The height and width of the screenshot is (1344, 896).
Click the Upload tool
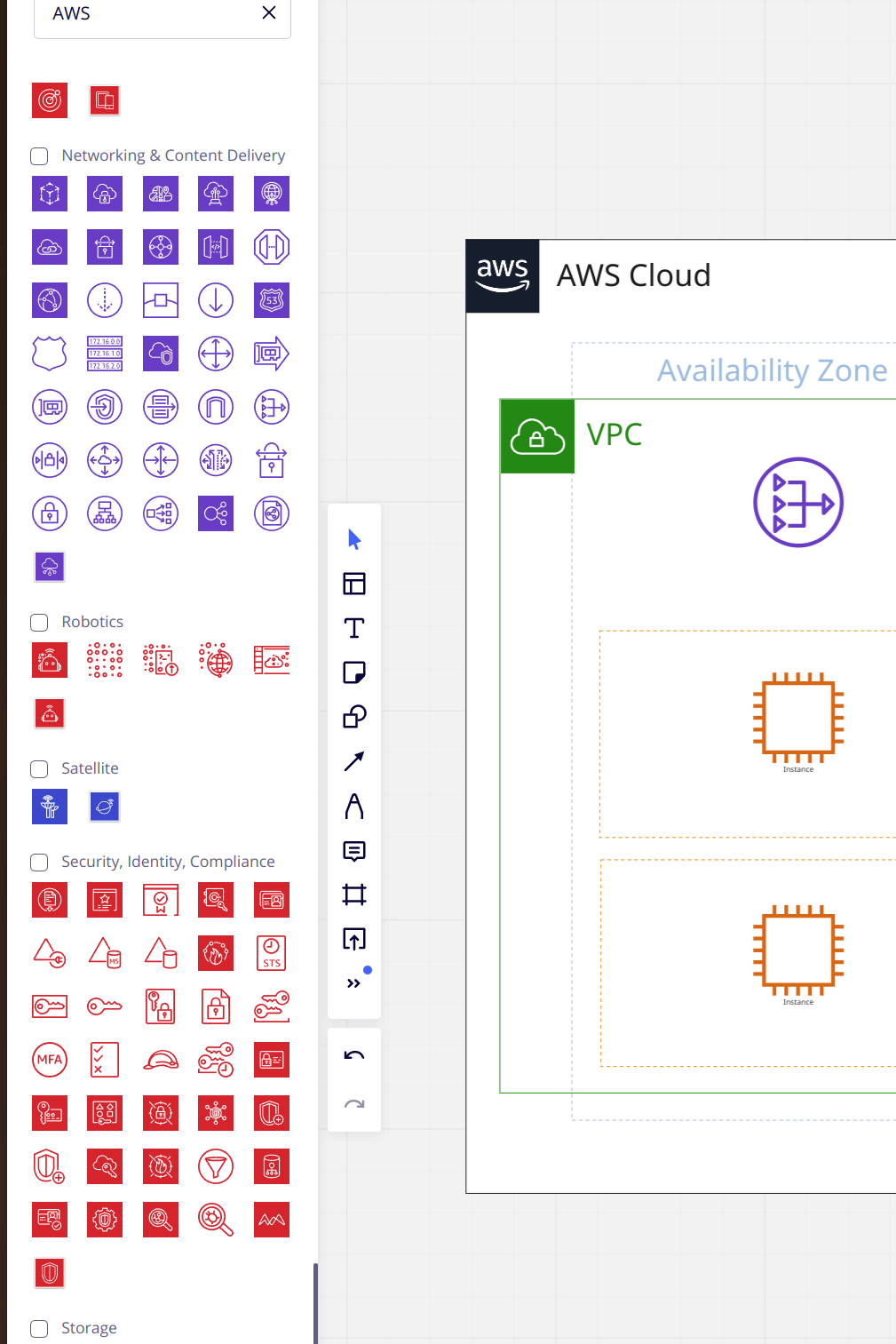click(x=354, y=939)
